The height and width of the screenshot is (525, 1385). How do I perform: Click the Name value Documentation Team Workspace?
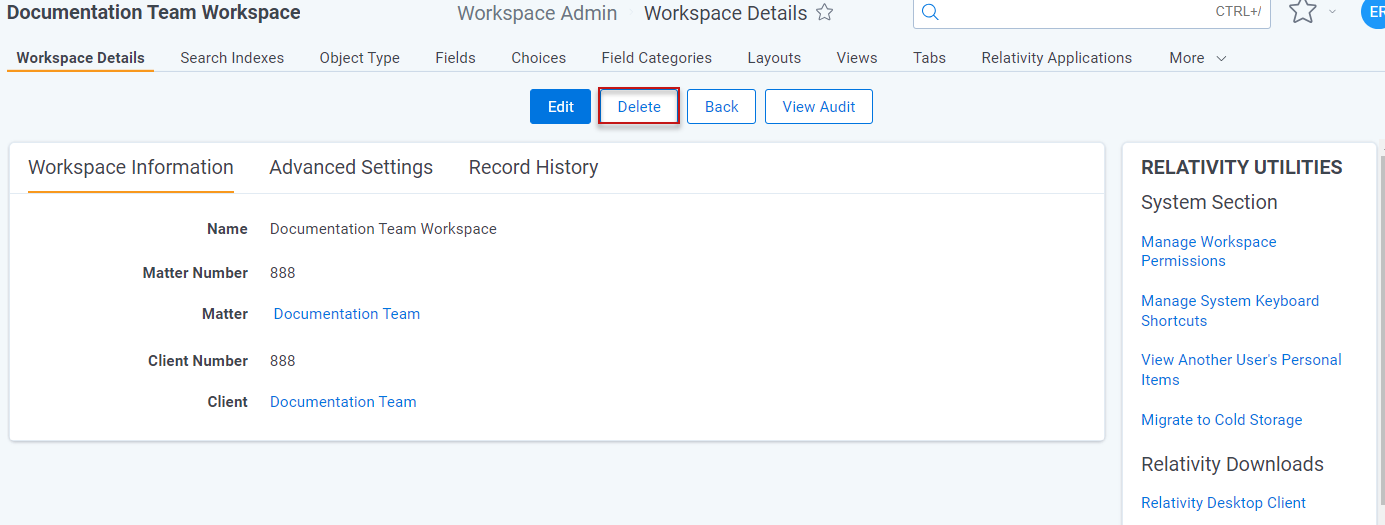pos(383,229)
